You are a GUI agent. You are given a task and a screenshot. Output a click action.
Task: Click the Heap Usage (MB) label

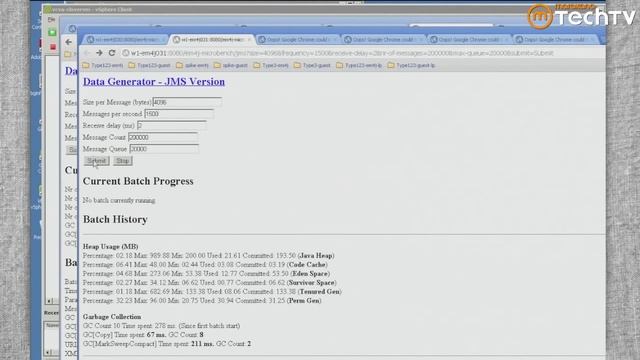click(x=111, y=247)
